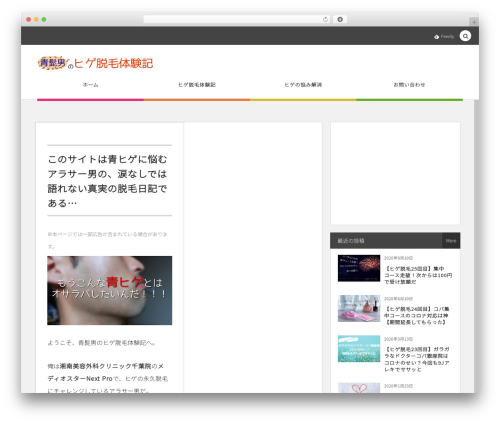This screenshot has height=423, width=500.
Task: Click the green maximize window button
Action: coord(44,19)
